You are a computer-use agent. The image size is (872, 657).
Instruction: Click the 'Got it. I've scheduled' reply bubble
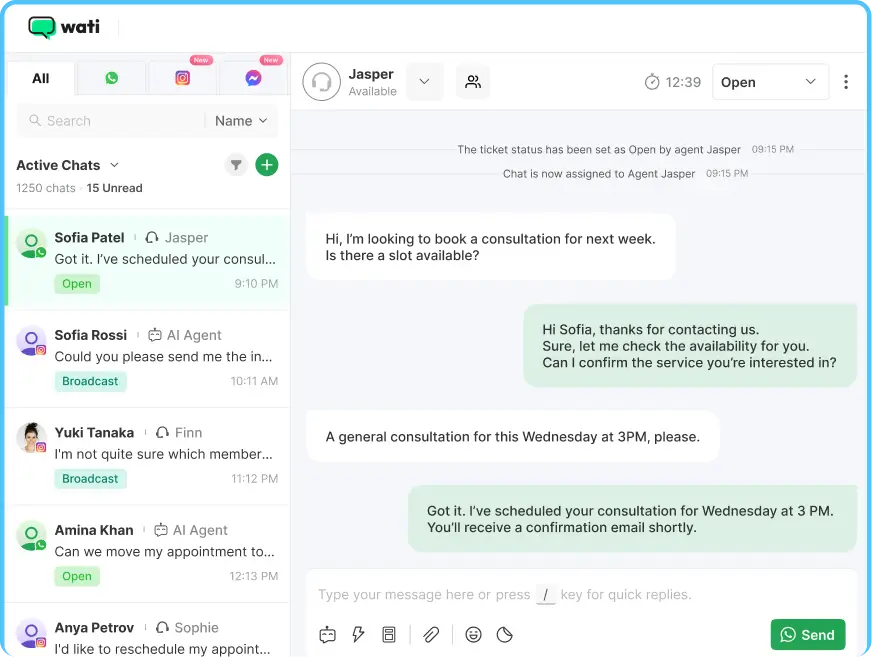[x=632, y=519]
